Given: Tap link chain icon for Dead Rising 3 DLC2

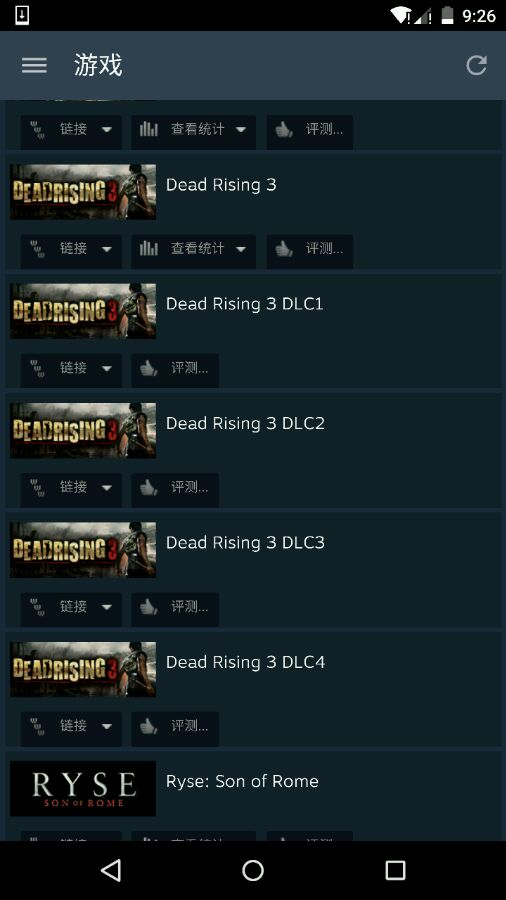Looking at the screenshot, I should pos(37,487).
